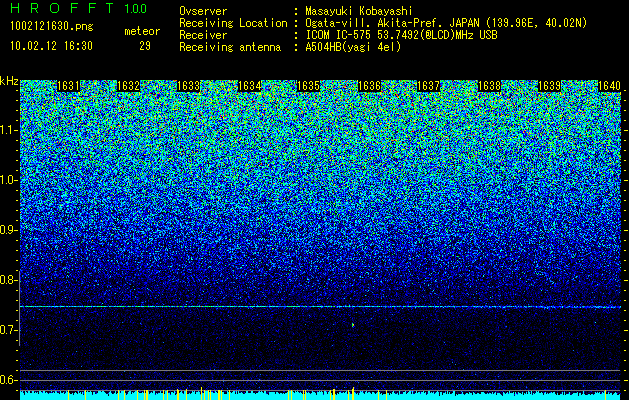Screen dimensions: 629x400
Task: Click the 1.1 frequency axis label
Action: [x=9, y=130]
